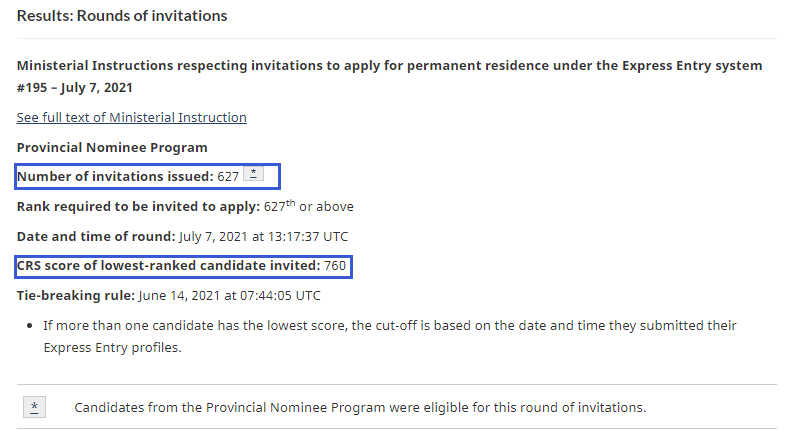Select the 'Provincial Nominee Program' subheading
Screen dimensions: 796x435
(112, 148)
